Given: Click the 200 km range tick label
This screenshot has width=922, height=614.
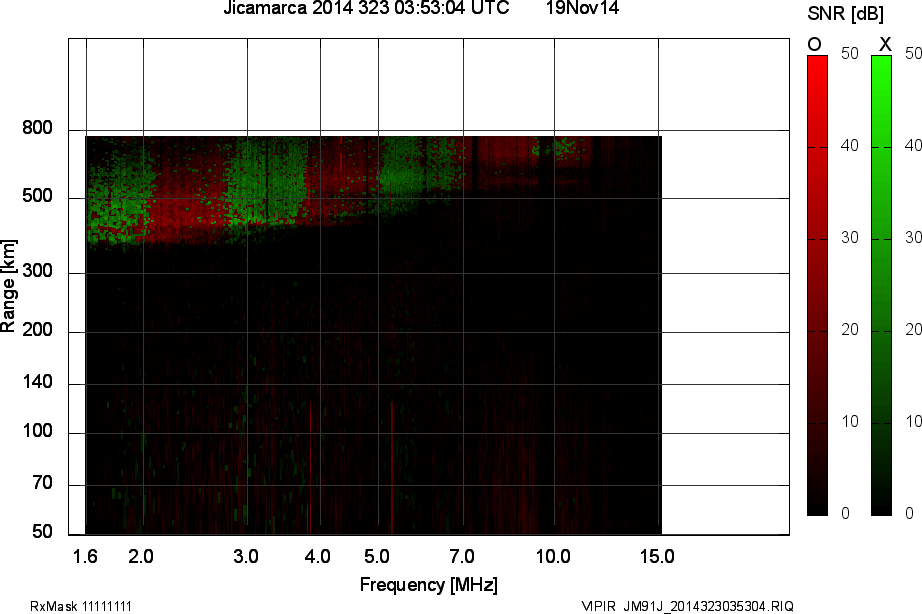Looking at the screenshot, I should pos(38,329).
